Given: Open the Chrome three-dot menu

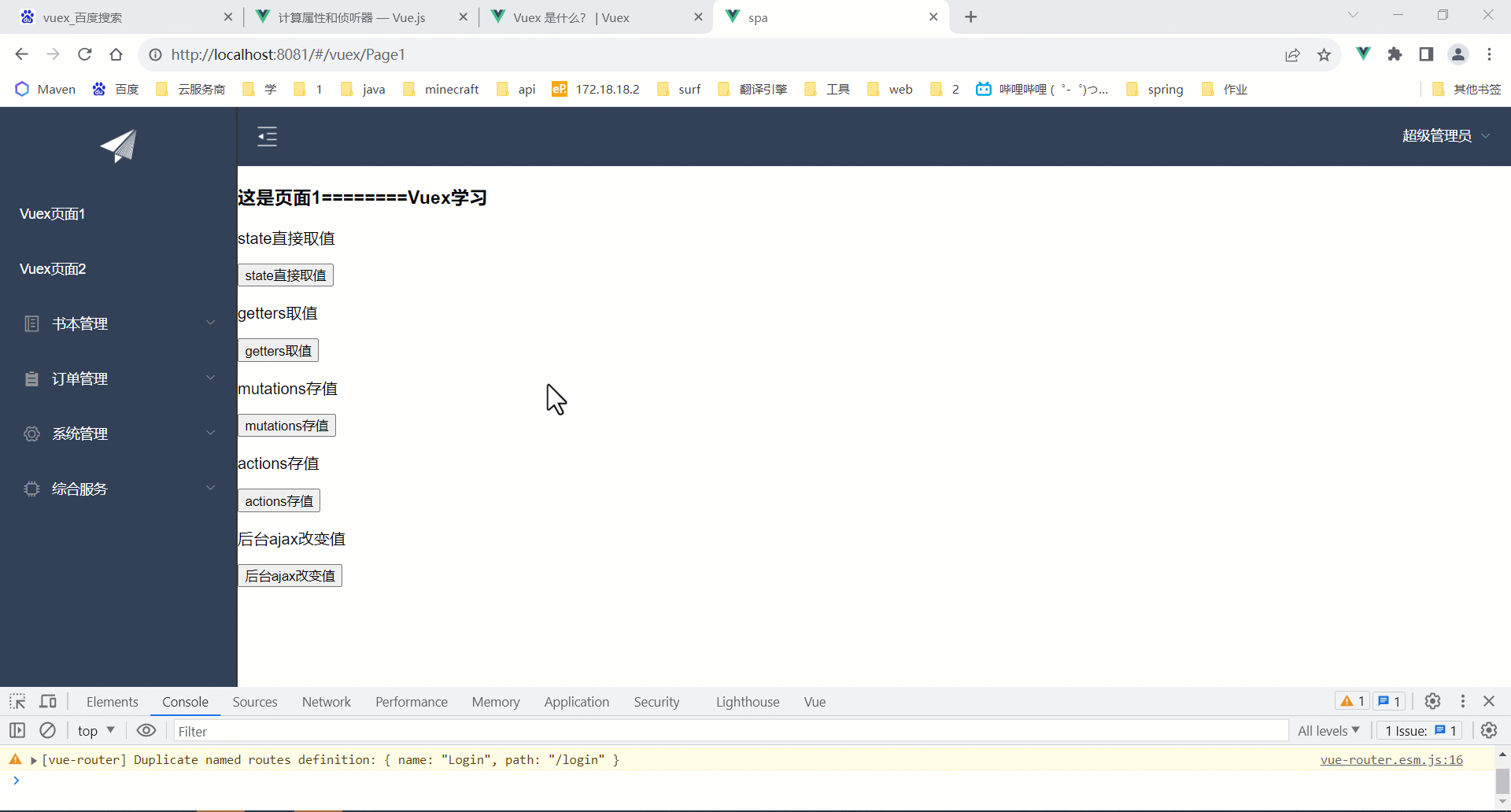Looking at the screenshot, I should (x=1490, y=54).
